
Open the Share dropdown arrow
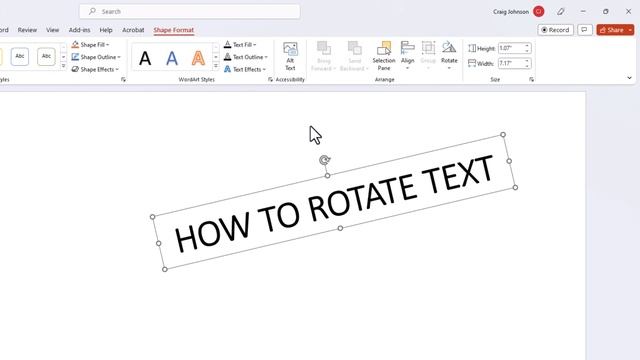pos(630,30)
